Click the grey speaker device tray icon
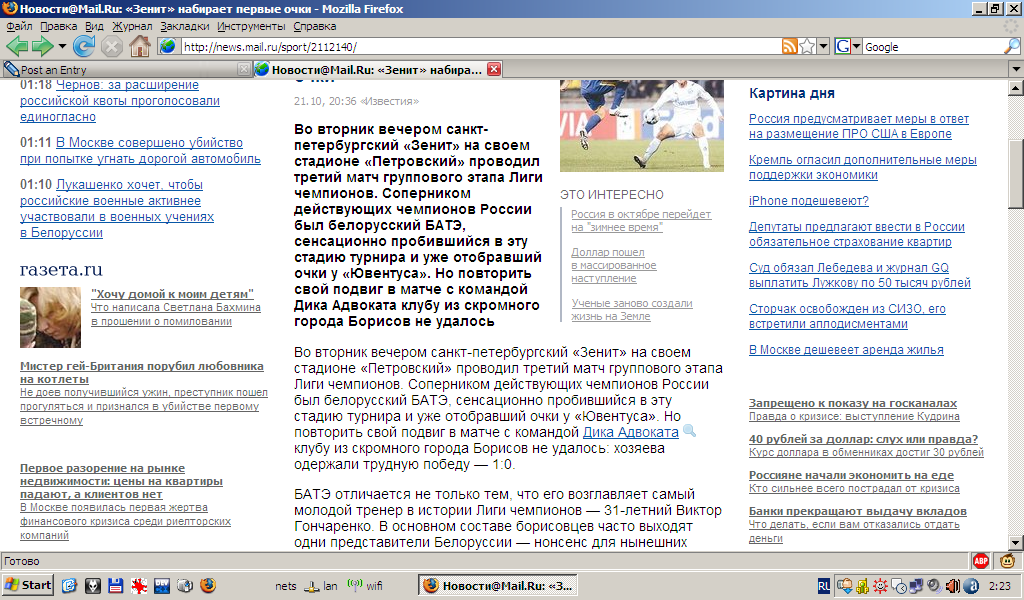Screen dimensions: 1024x600 coord(934,586)
